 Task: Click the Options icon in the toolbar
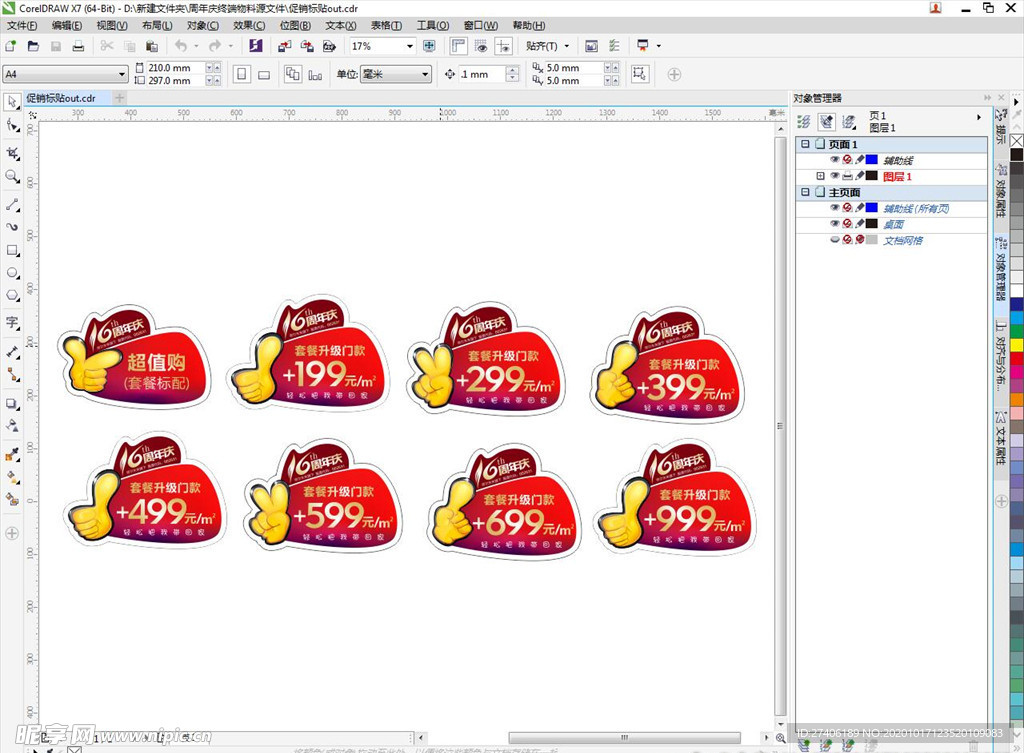615,46
